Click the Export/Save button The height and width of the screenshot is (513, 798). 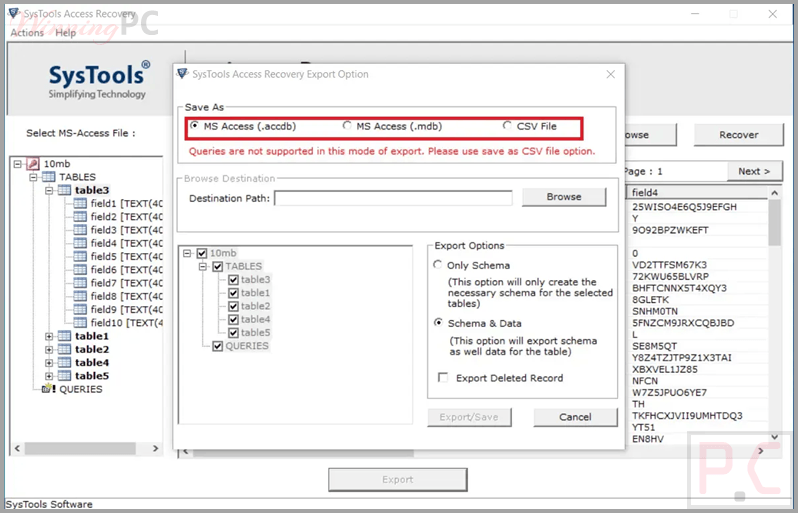point(469,417)
